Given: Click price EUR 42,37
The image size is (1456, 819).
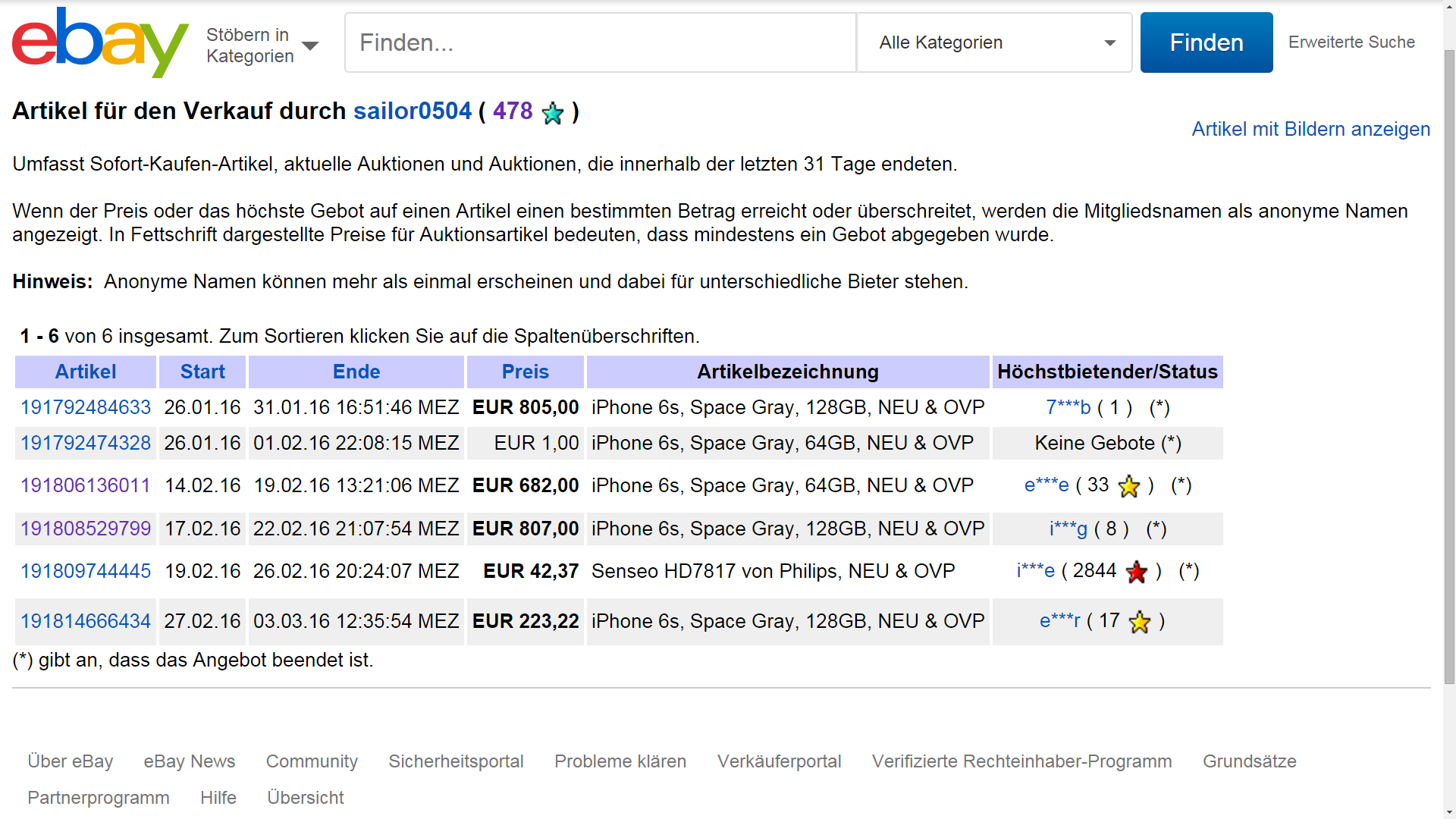Looking at the screenshot, I should [531, 571].
